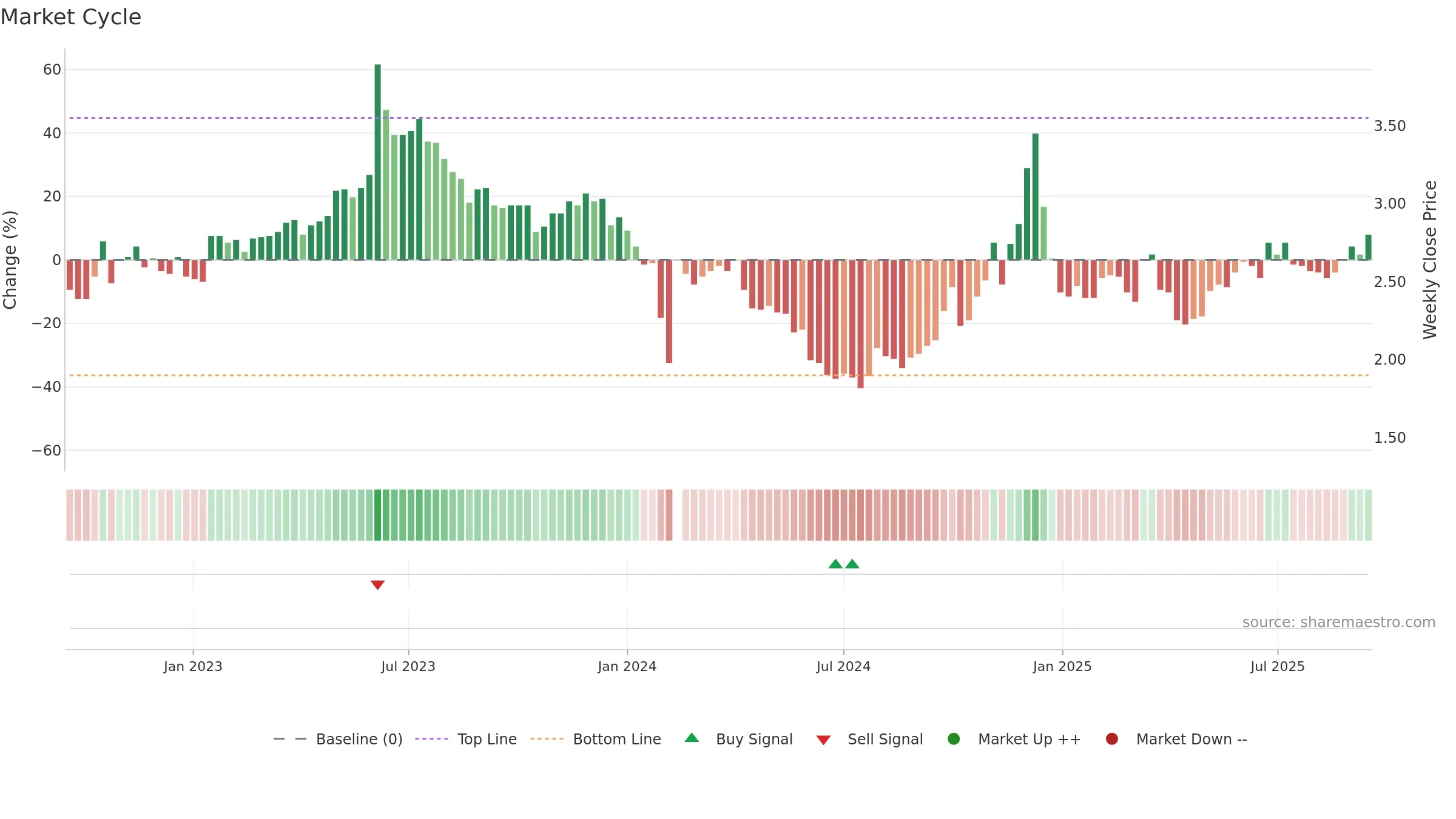Click the Jul 2024 axis label

[x=843, y=667]
